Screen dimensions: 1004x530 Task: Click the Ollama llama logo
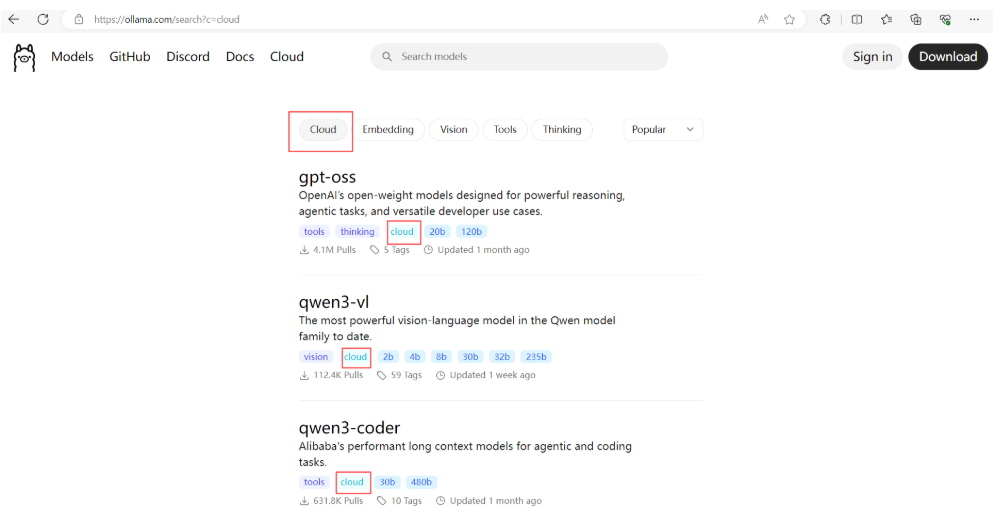(24, 58)
